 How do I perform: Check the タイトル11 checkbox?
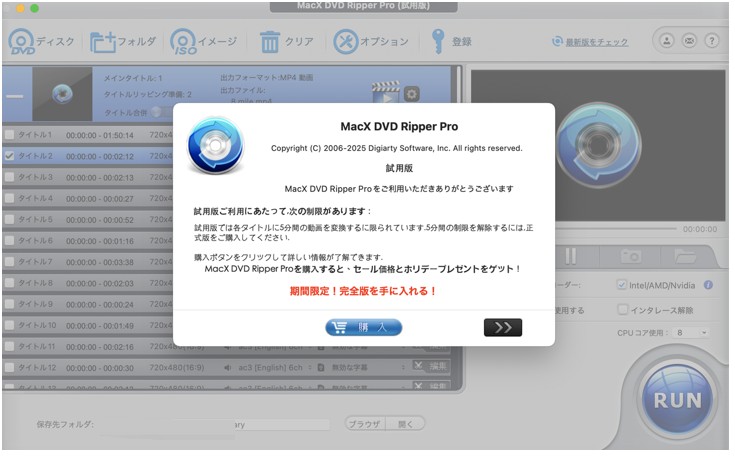(x=9, y=346)
